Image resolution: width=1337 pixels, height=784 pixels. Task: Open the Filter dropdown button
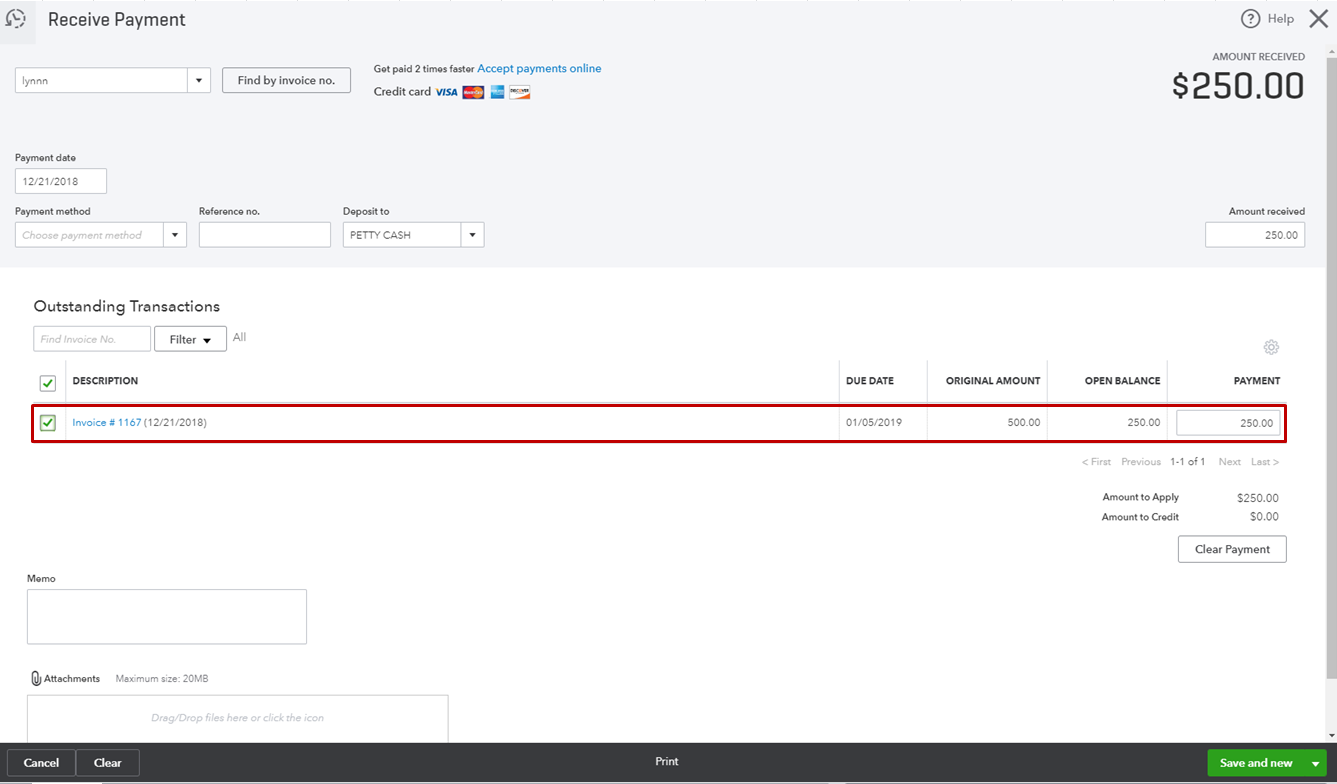pyautogui.click(x=190, y=339)
